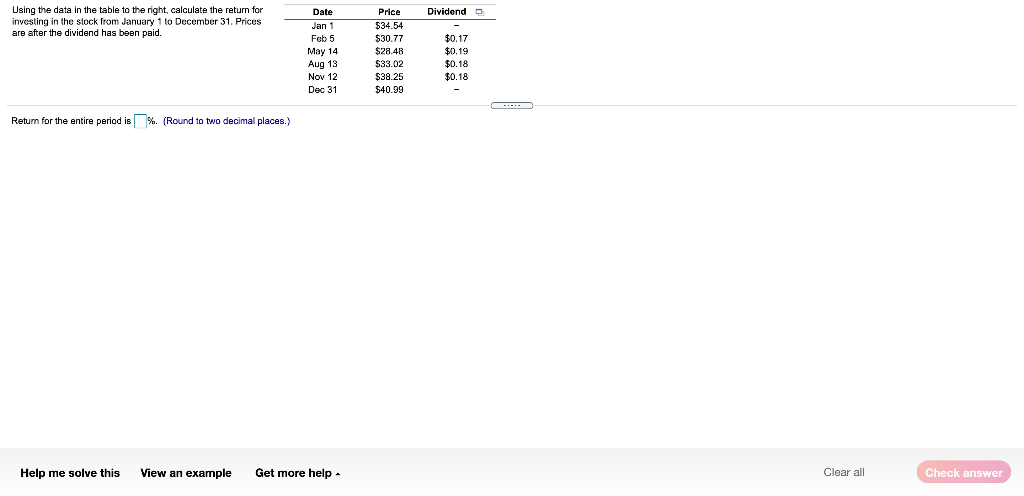Select the Feb 5 dividend $0.17
The height and width of the screenshot is (496, 1024).
coord(456,39)
